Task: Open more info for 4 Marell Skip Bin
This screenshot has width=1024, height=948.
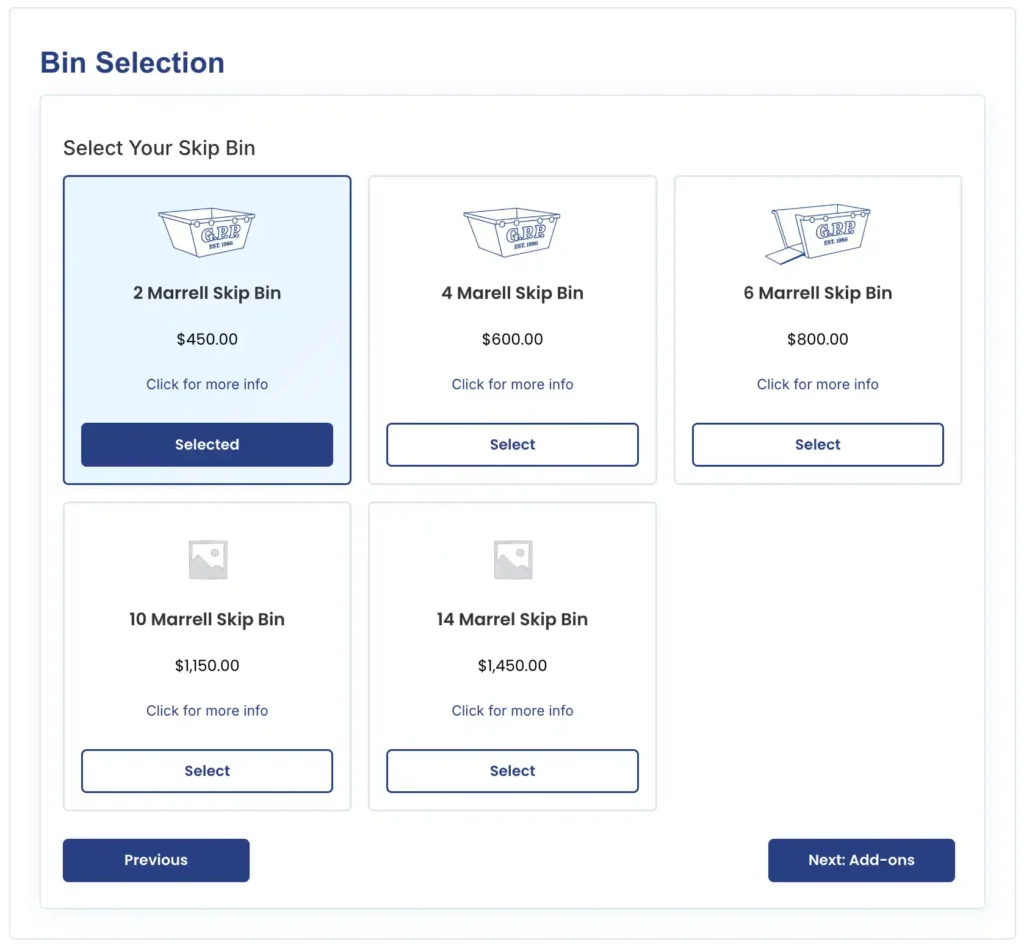Action: pyautogui.click(x=512, y=385)
